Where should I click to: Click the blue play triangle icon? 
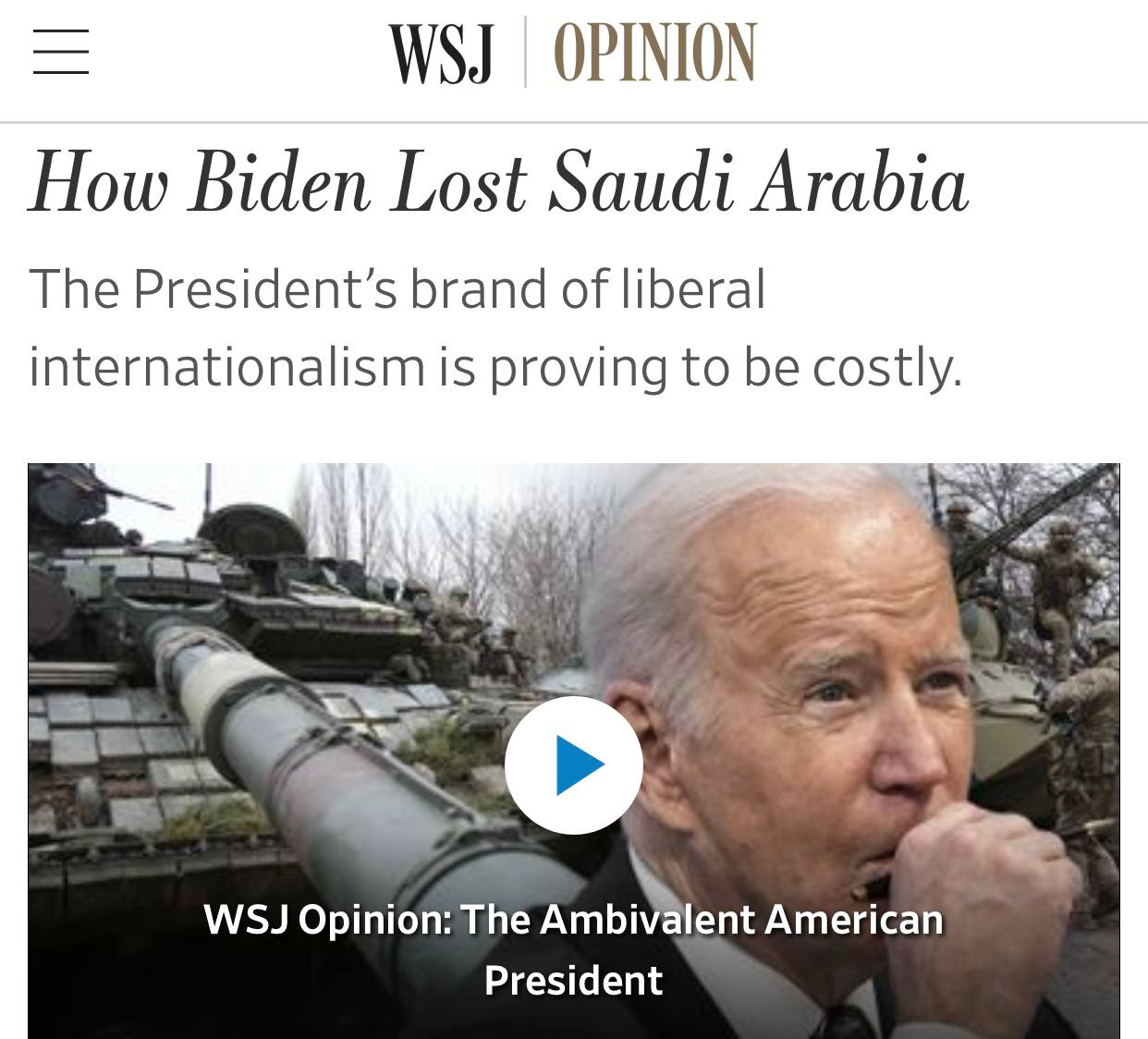coord(579,764)
